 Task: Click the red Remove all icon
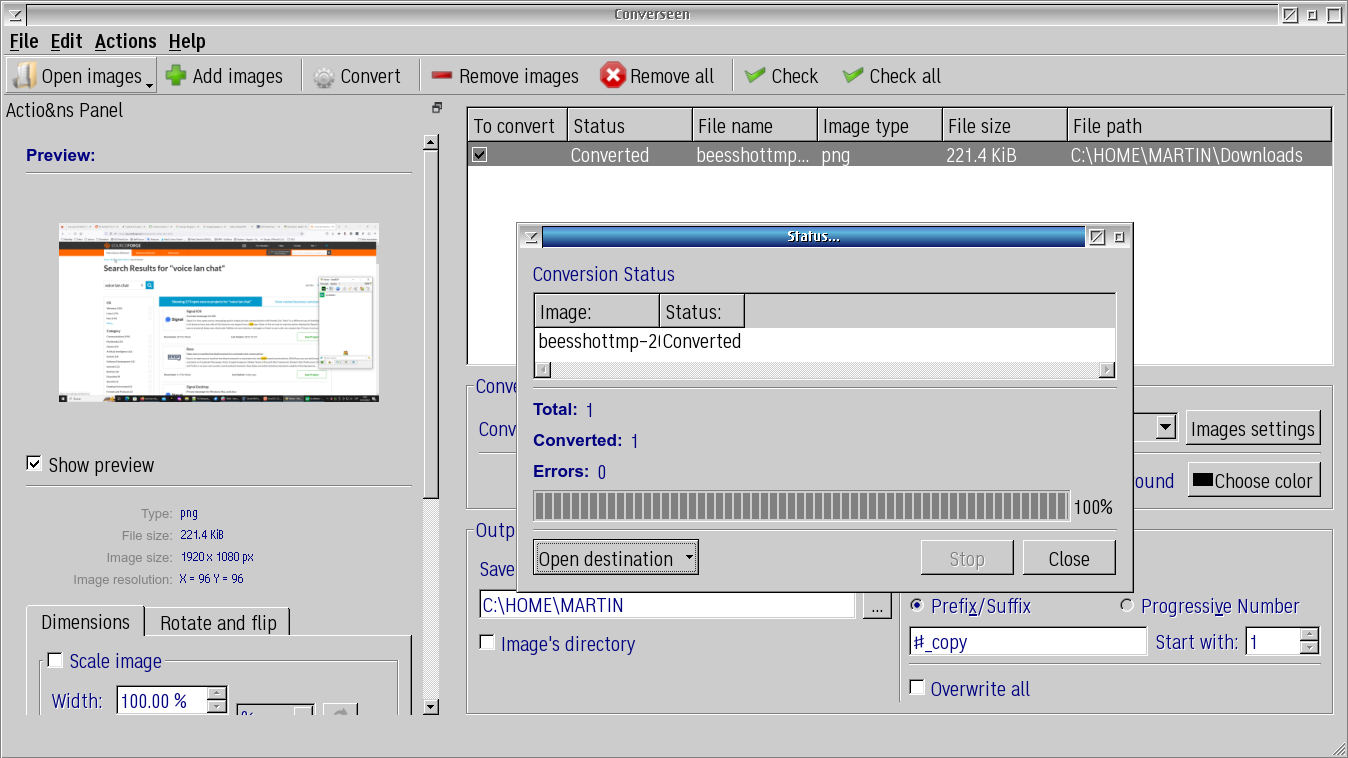coord(613,76)
